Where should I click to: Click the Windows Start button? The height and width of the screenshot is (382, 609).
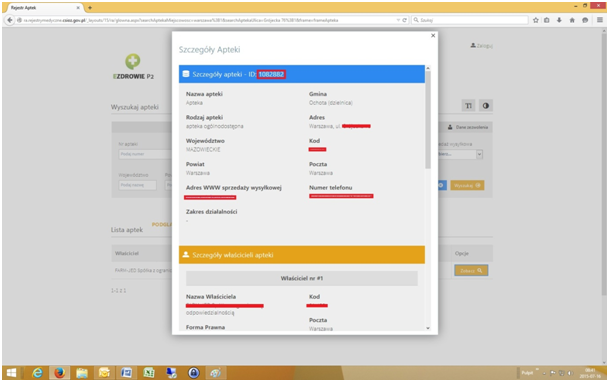click(x=11, y=373)
